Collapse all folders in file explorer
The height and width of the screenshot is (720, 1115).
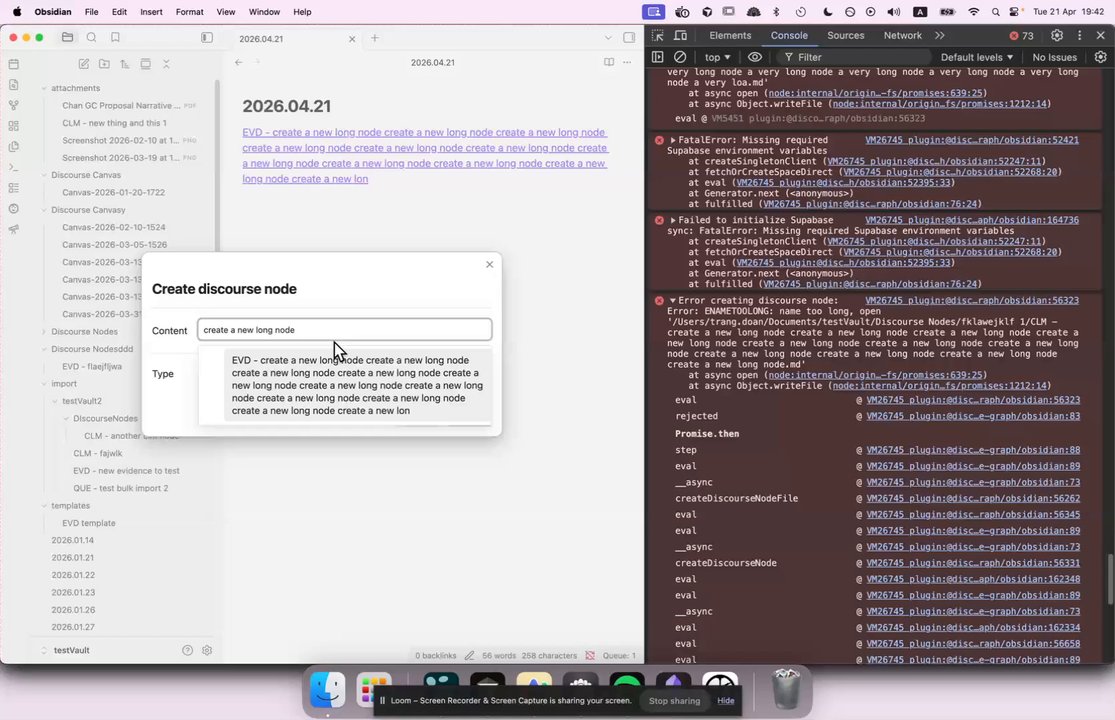166,64
